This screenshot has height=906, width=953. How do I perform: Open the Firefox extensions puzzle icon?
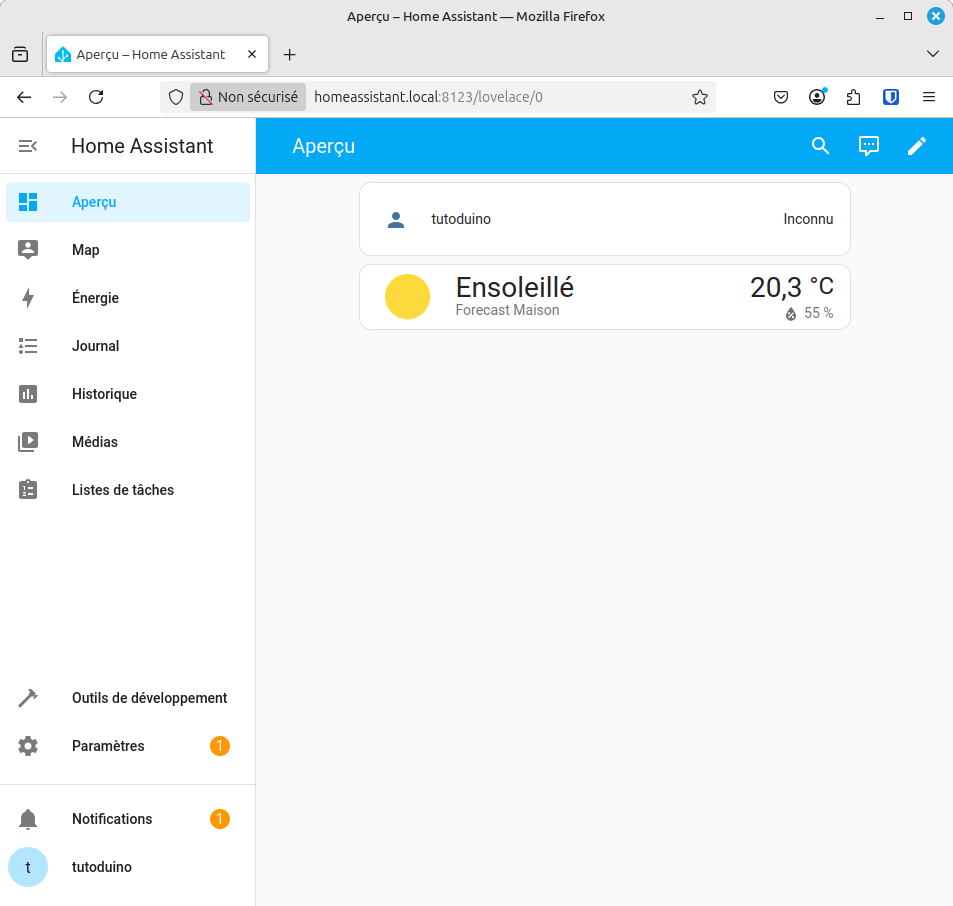coord(853,97)
